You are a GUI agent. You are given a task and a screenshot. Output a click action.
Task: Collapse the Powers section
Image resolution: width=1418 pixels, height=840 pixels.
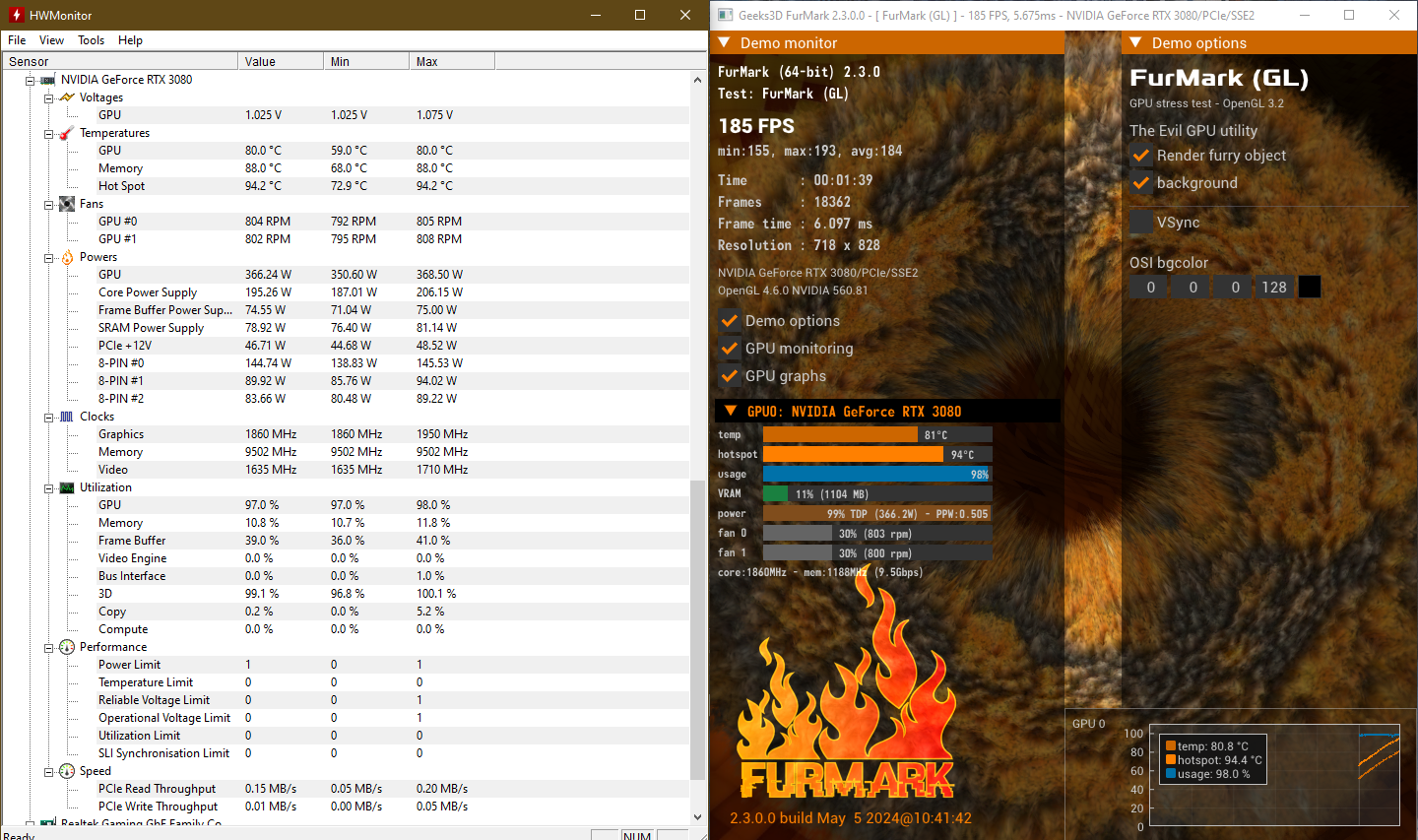point(48,257)
